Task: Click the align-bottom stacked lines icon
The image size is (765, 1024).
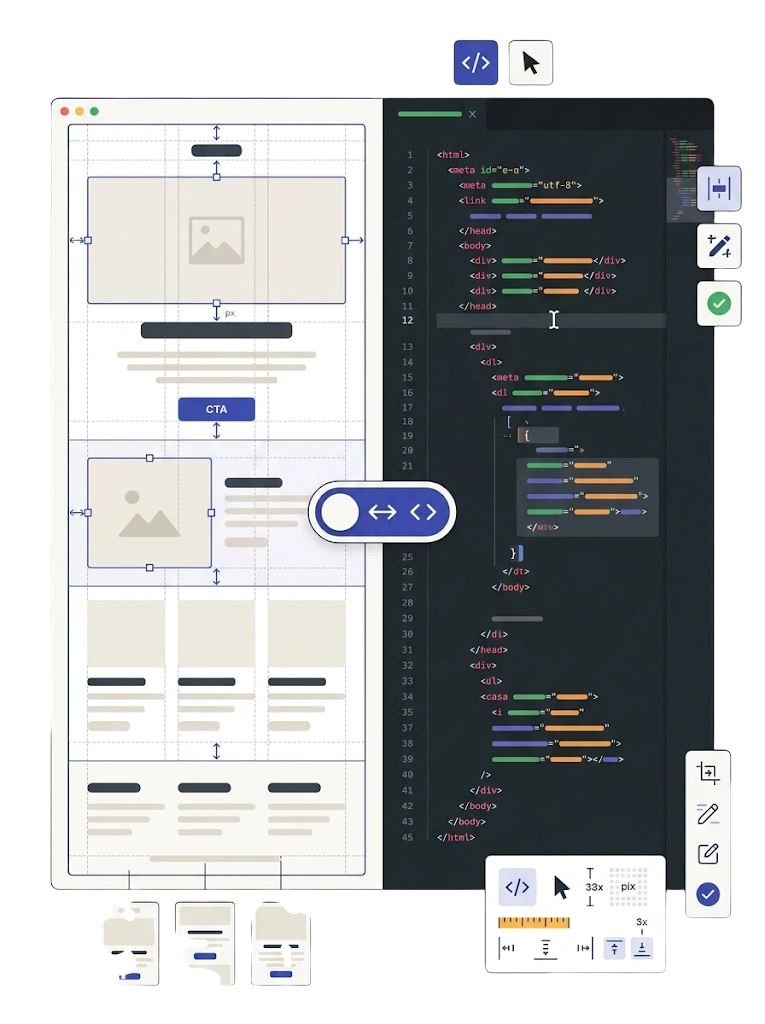Action: click(545, 949)
